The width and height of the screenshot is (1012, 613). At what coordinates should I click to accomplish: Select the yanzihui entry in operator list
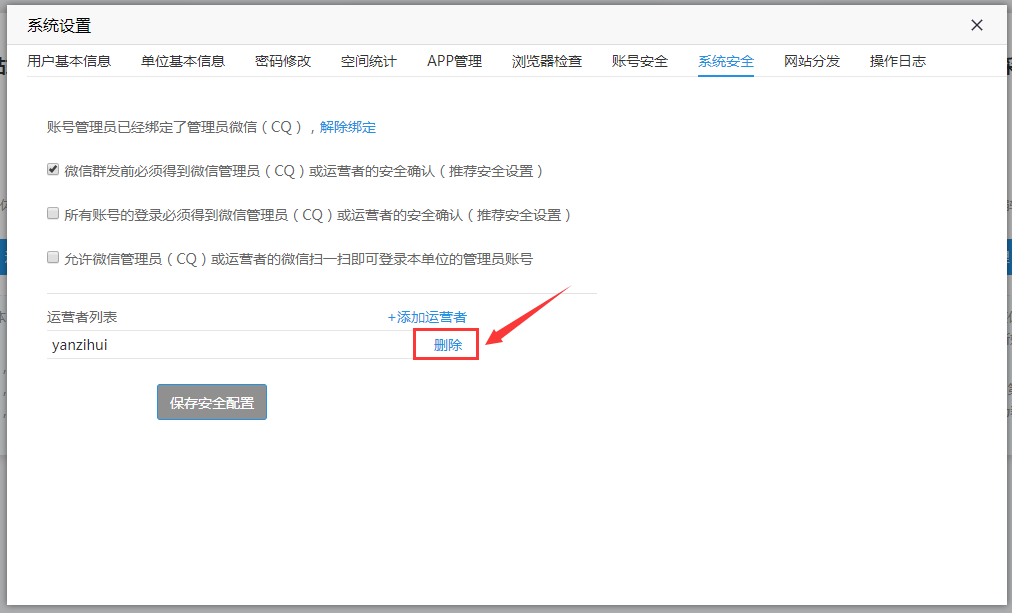coord(80,345)
